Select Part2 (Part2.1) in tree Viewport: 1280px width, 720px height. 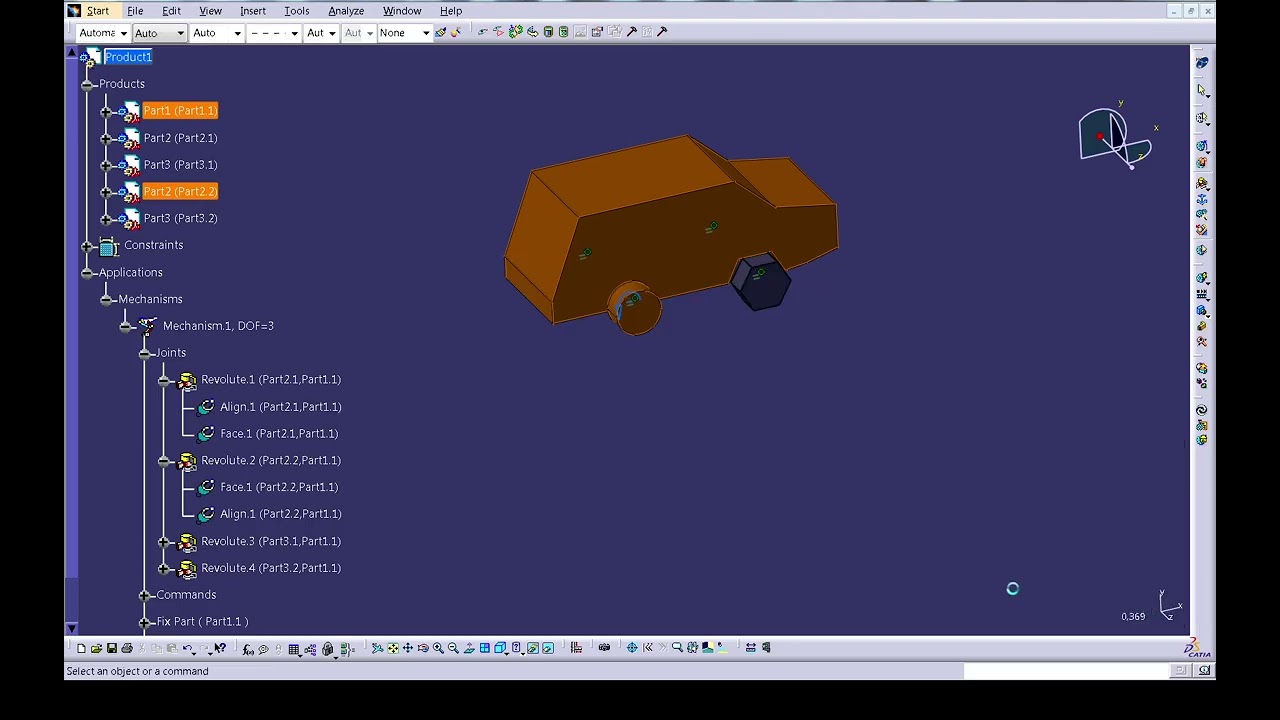coord(180,138)
